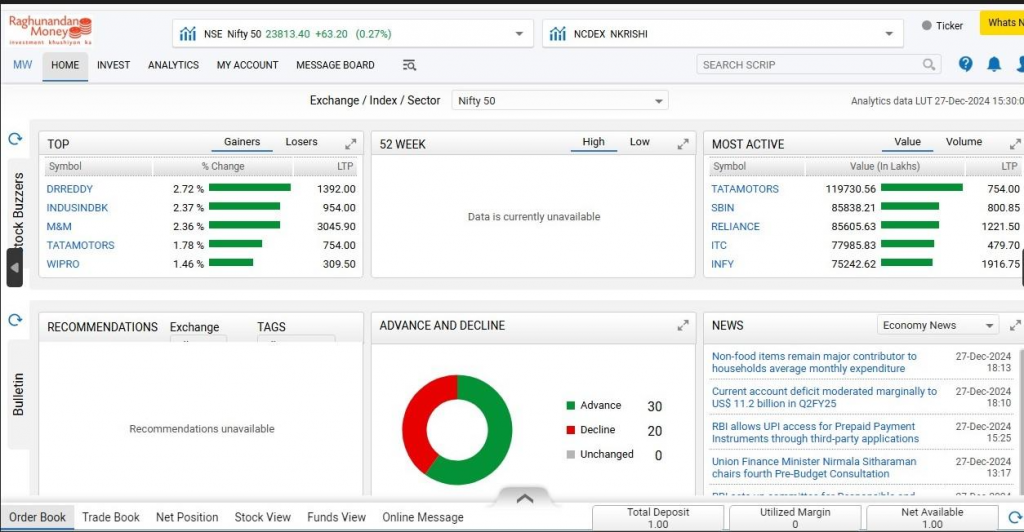The image size is (1024, 532).
Task: Refresh the Bulletin section
Action: tap(15, 320)
